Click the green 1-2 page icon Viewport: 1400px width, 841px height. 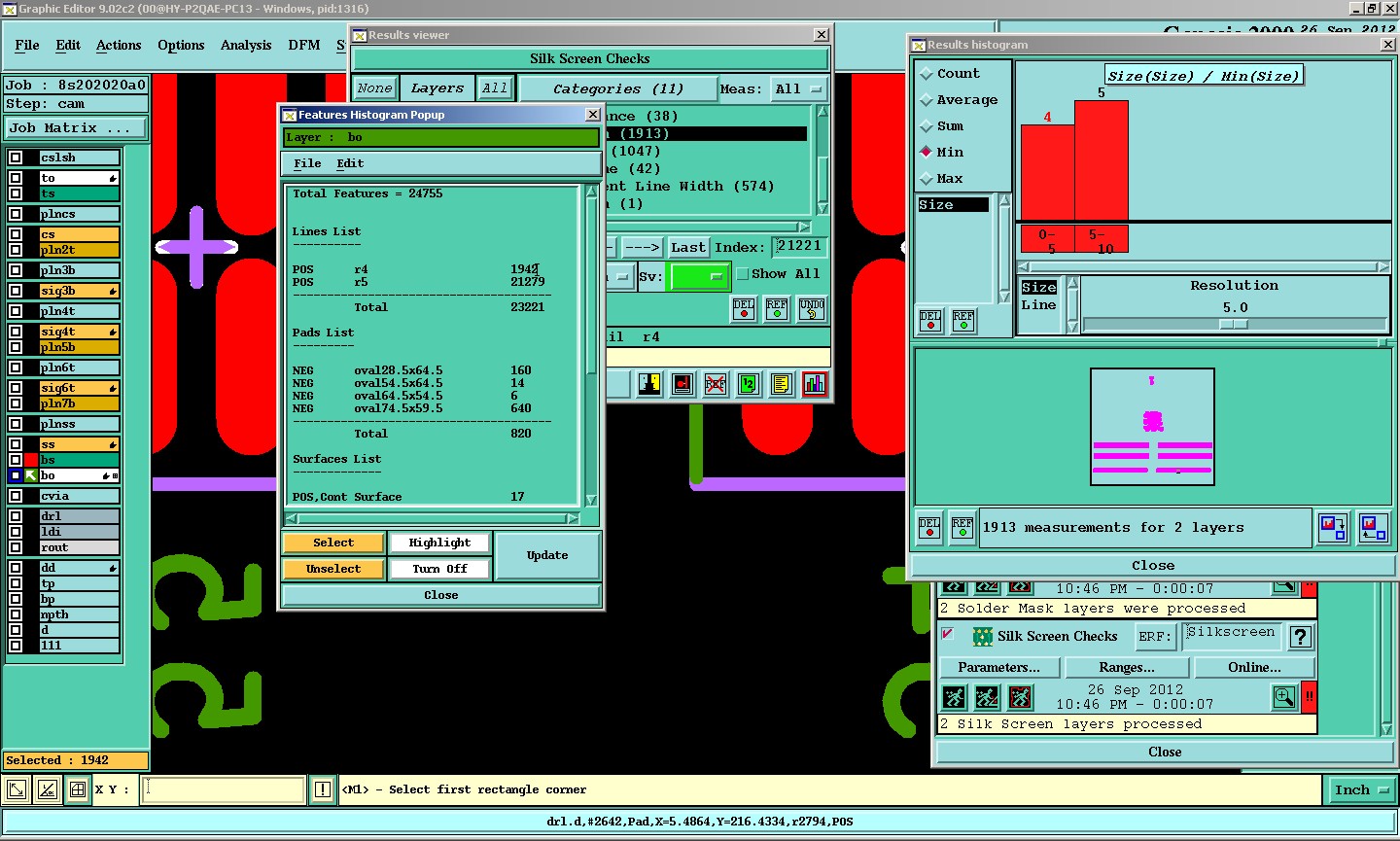[x=748, y=384]
